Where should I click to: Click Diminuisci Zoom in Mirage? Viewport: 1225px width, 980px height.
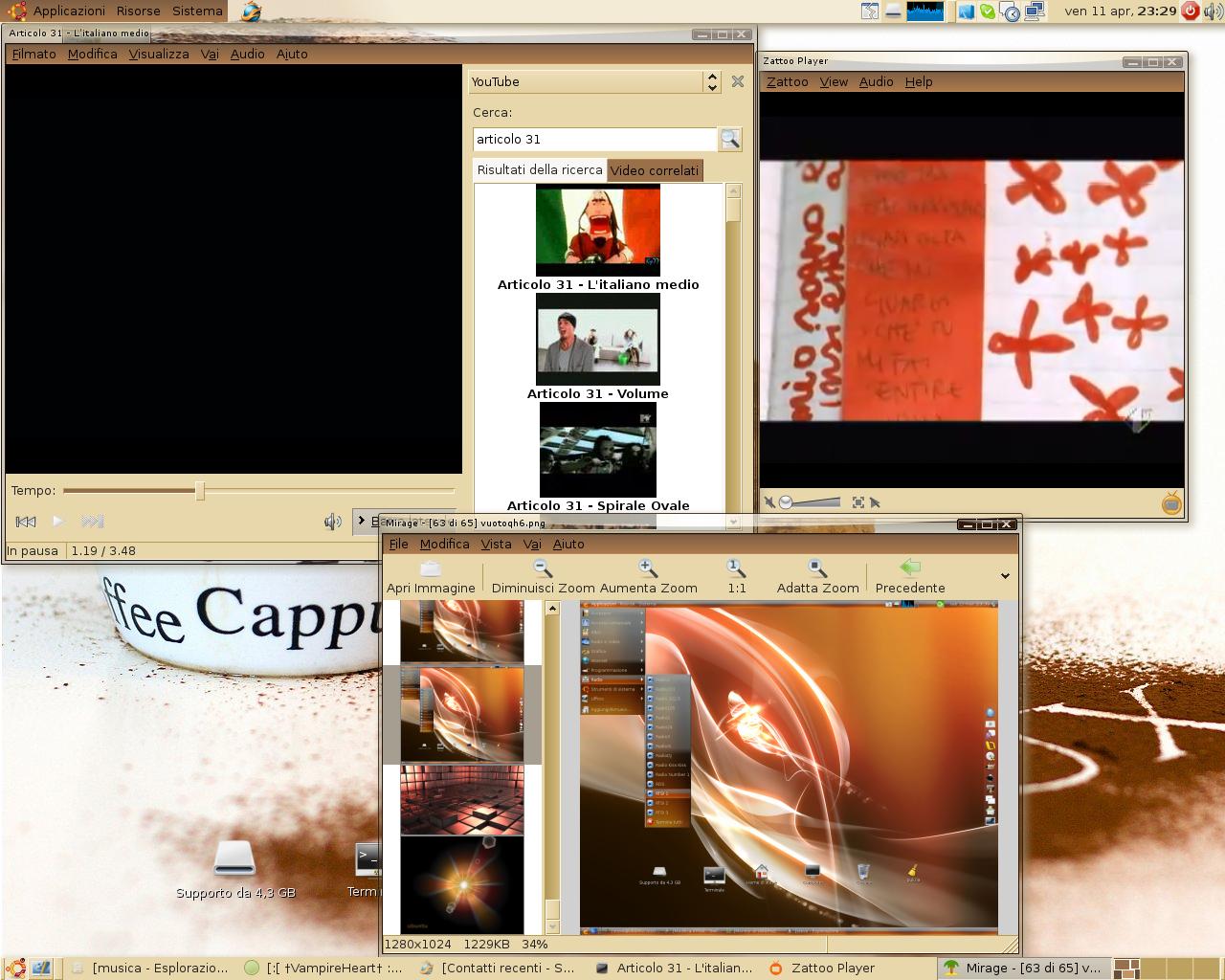click(x=543, y=578)
